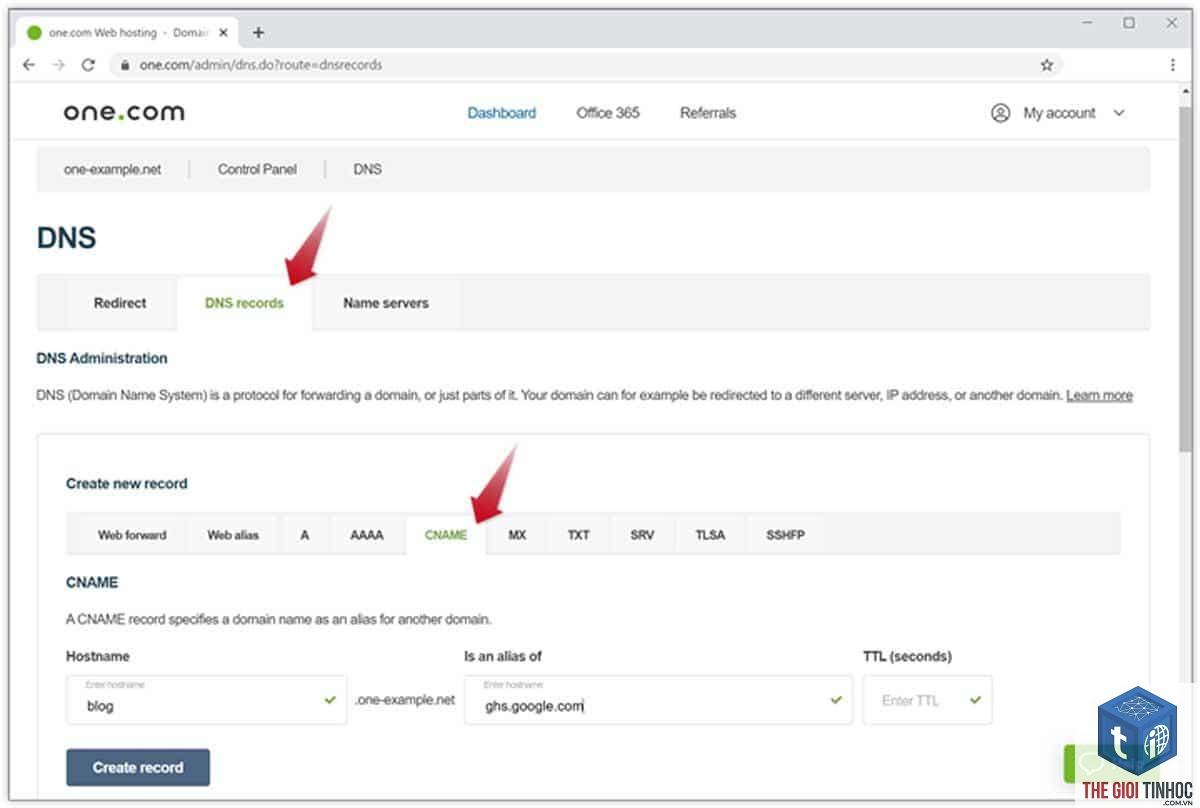Go to Control Panel breadcrumb
This screenshot has width=1200, height=808.
point(257,170)
